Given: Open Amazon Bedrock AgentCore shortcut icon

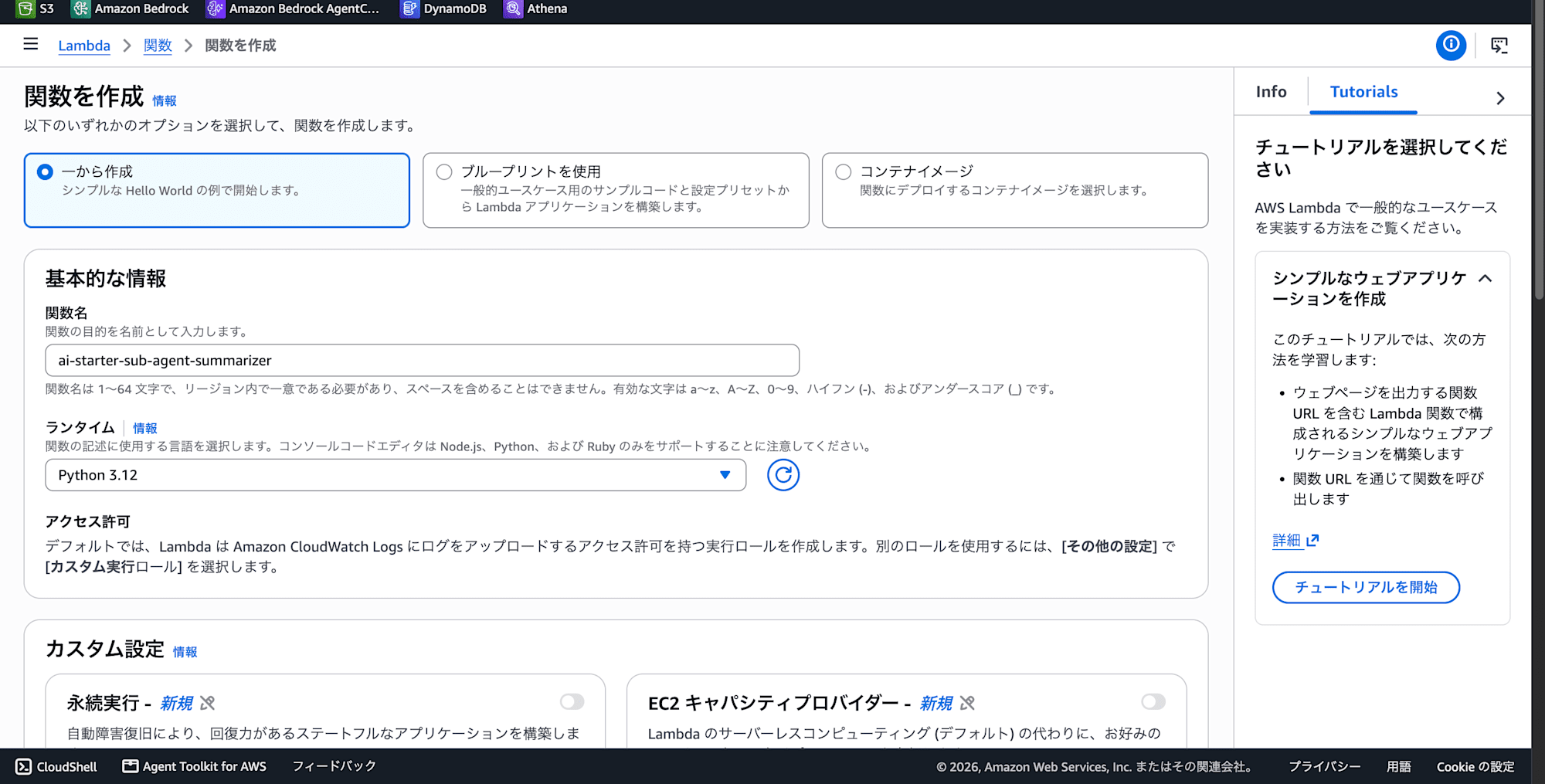Looking at the screenshot, I should [x=215, y=8].
